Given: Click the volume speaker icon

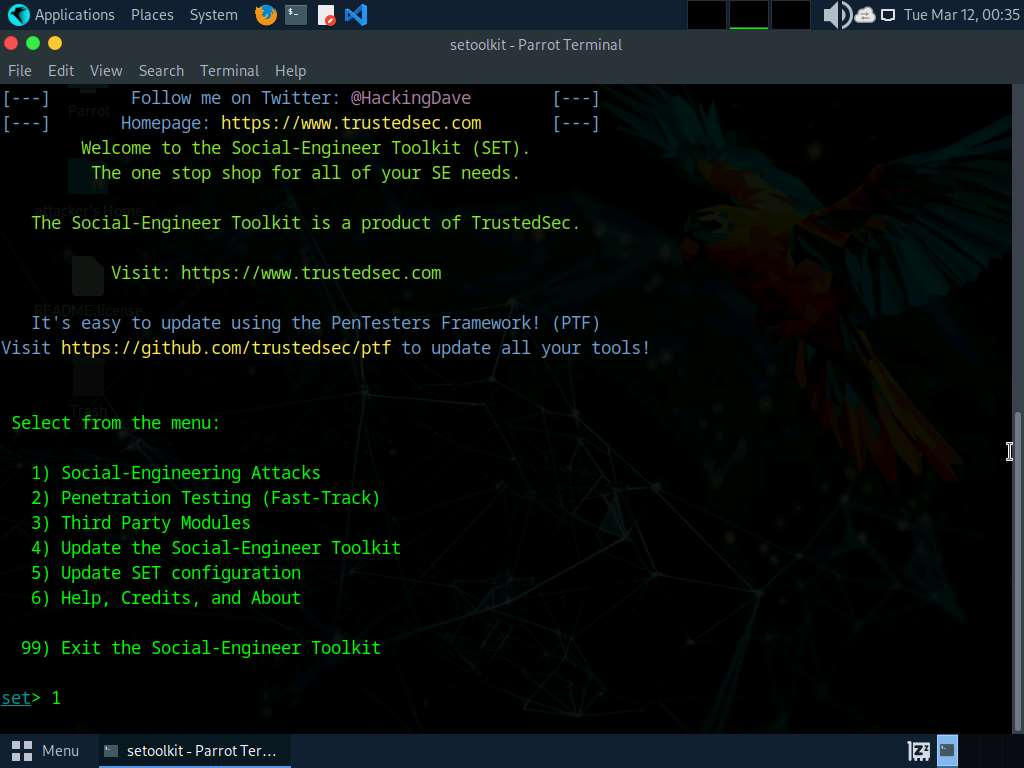Looking at the screenshot, I should click(836, 15).
